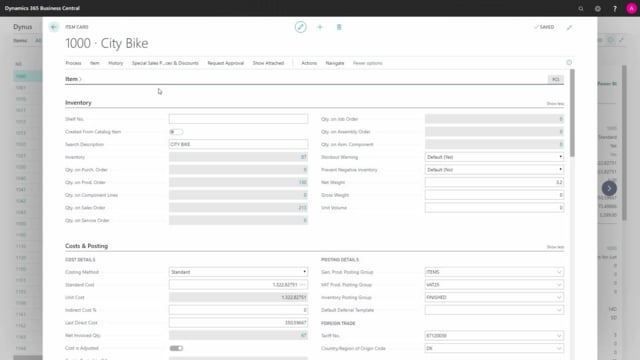The width and height of the screenshot is (640, 360).
Task: Open Country/Region of Origin Code dropdown
Action: point(559,348)
